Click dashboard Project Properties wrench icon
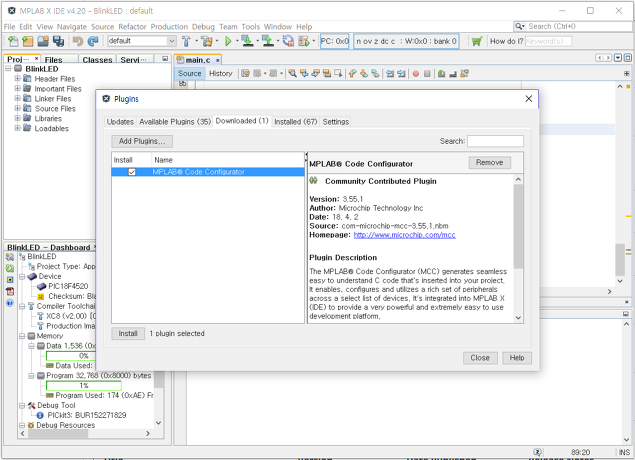 [x=10, y=257]
